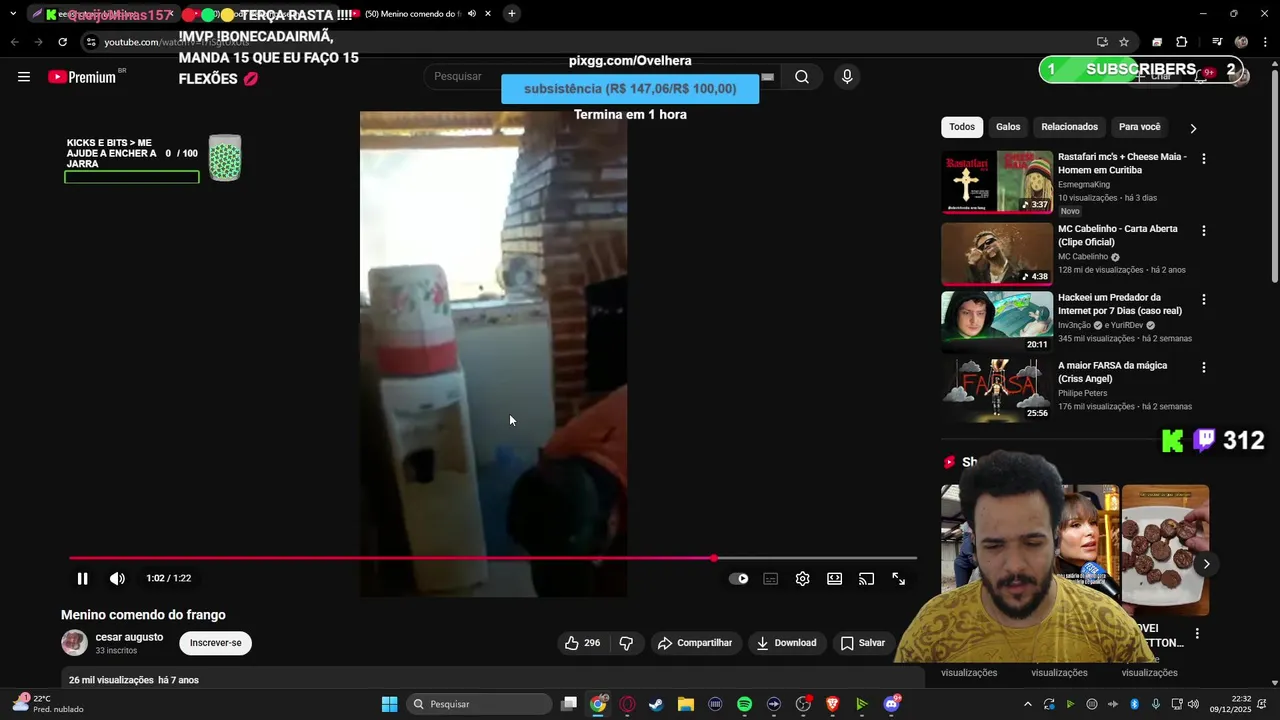Subscribe using the Inscrever-se button
The image size is (1280, 720).
click(216, 643)
